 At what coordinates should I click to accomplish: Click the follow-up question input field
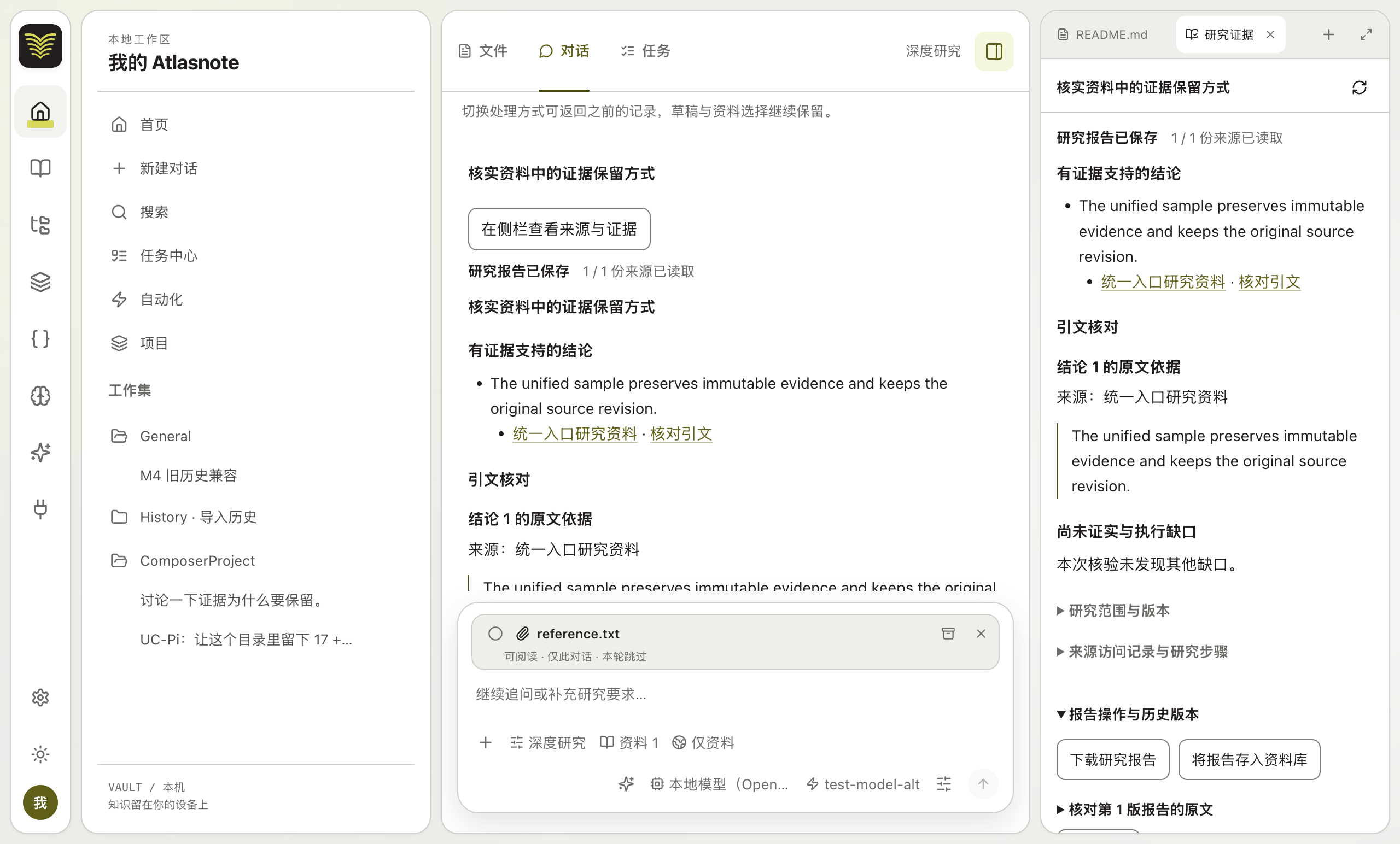[x=735, y=694]
